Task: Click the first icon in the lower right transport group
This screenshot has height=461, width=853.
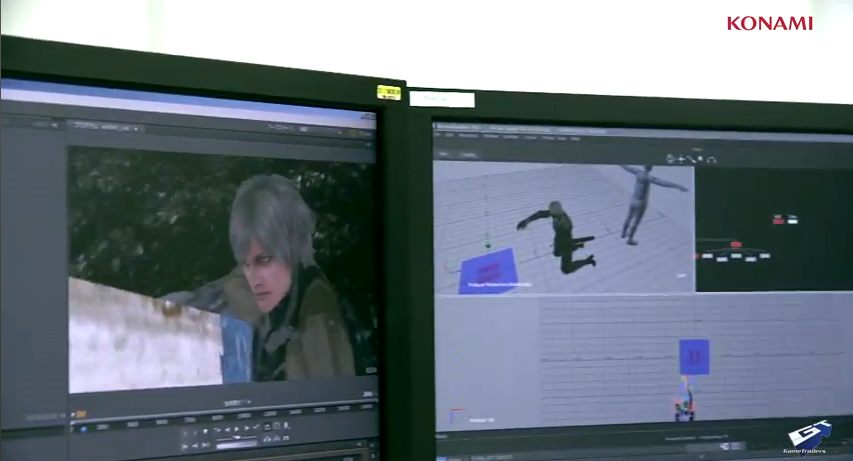Action: pyautogui.click(x=267, y=439)
